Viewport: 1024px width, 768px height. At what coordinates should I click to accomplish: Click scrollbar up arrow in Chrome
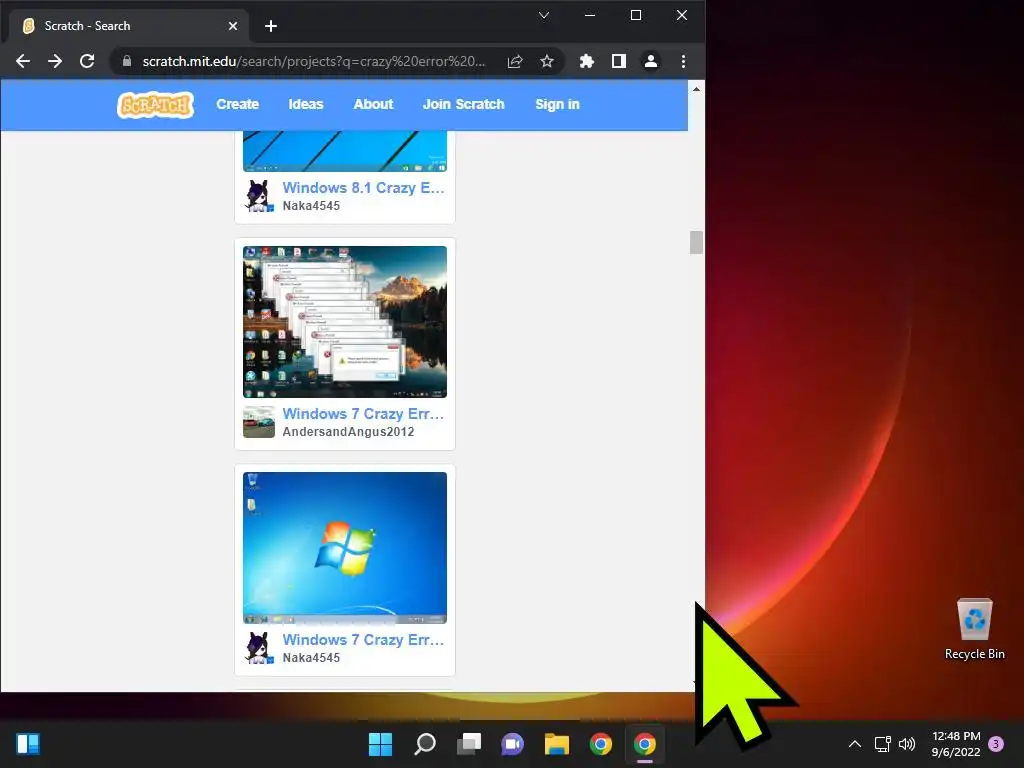pyautogui.click(x=696, y=89)
